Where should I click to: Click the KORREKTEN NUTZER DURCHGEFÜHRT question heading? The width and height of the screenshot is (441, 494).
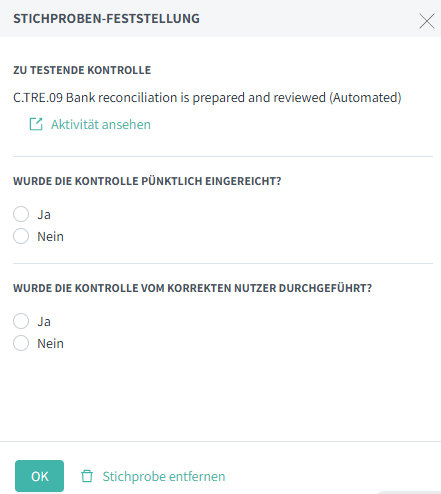pos(192,288)
